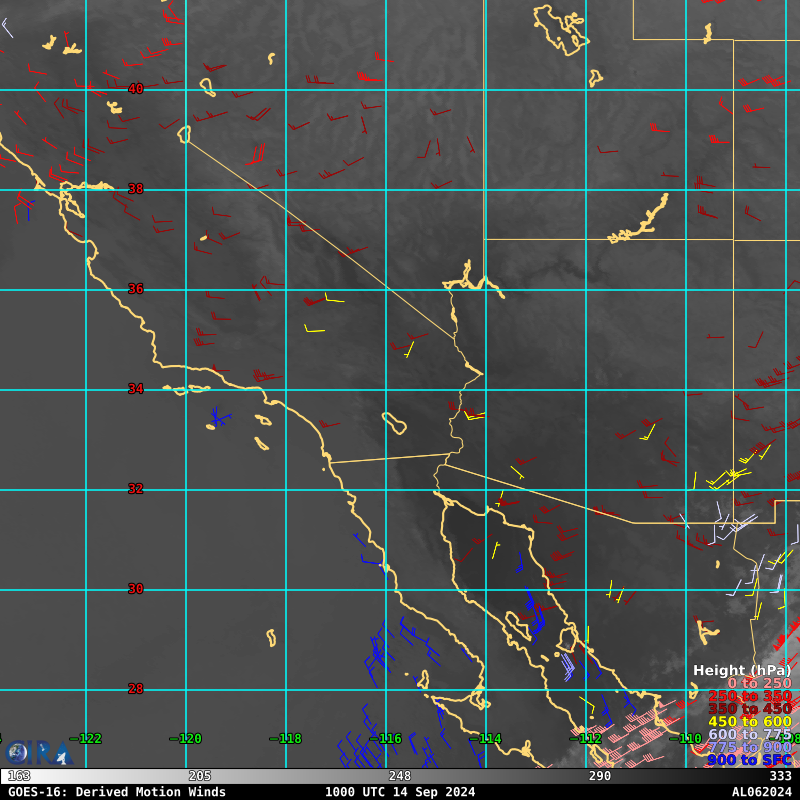The width and height of the screenshot is (800, 800).
Task: Click the '1000 UTC 14 Sep 2024' timestamp
Action: click(400, 792)
